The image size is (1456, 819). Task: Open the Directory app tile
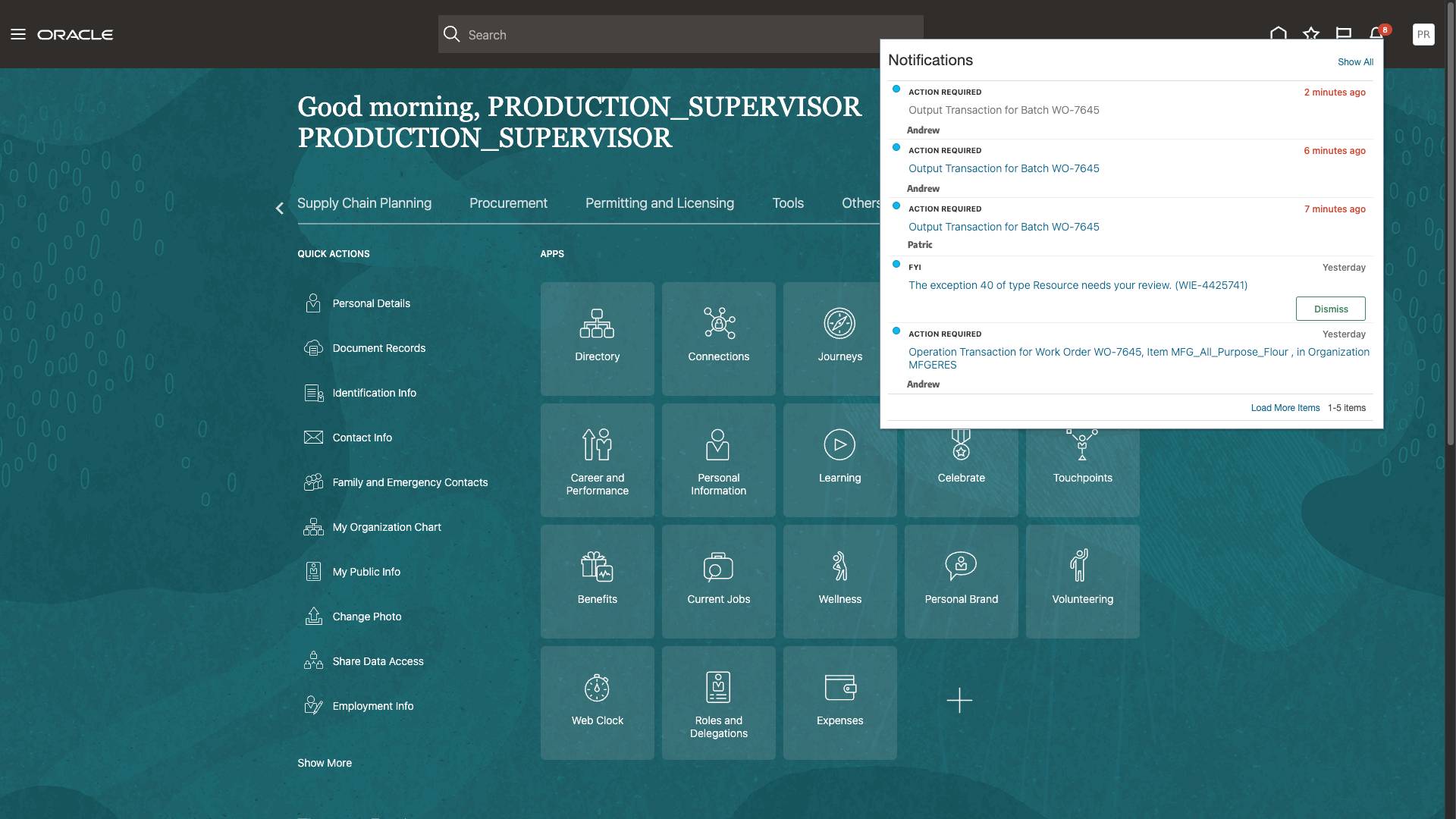[597, 338]
